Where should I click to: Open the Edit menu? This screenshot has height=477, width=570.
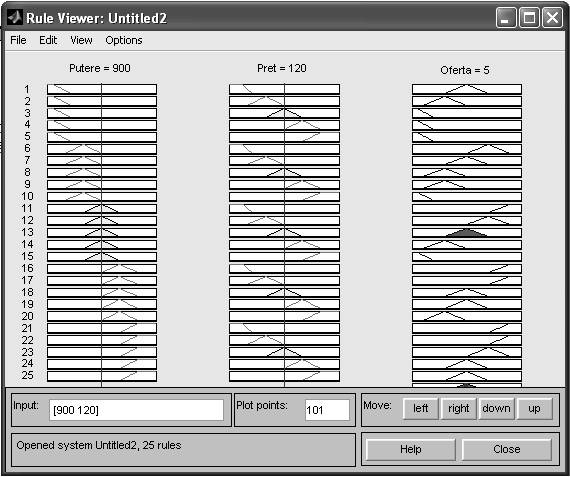48,40
